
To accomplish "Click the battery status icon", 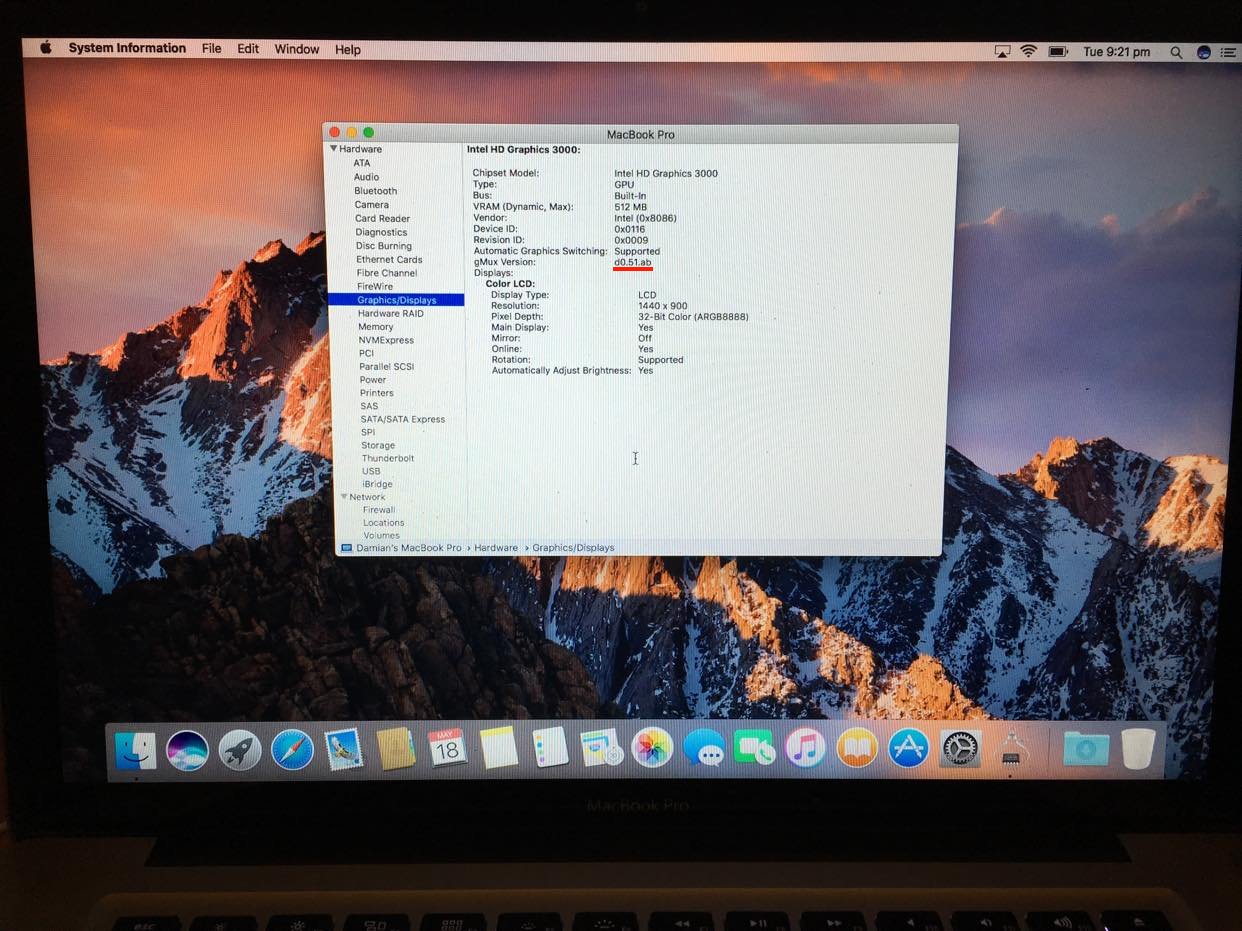I will [1058, 51].
